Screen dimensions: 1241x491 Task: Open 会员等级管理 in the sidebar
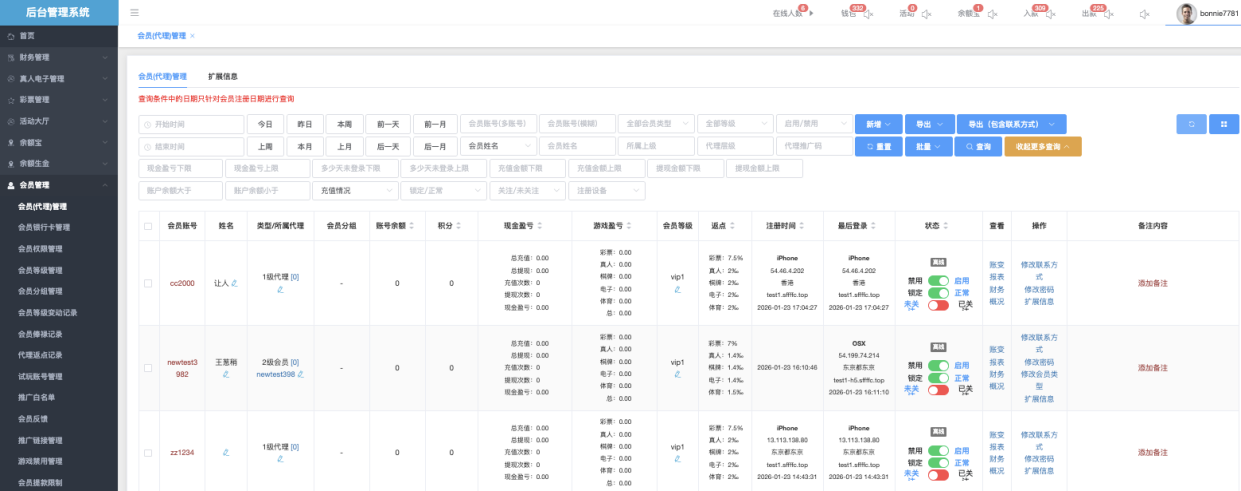pyautogui.click(x=40, y=270)
